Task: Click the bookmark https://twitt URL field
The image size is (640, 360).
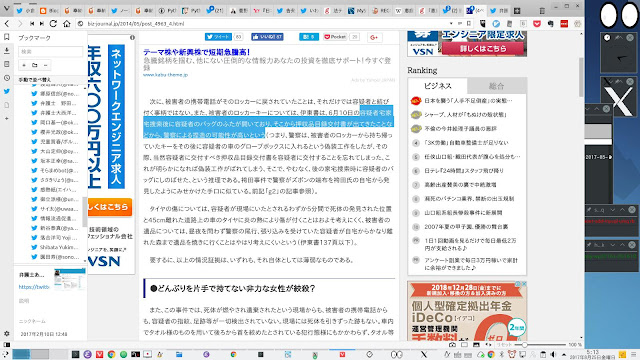Action: point(34,287)
